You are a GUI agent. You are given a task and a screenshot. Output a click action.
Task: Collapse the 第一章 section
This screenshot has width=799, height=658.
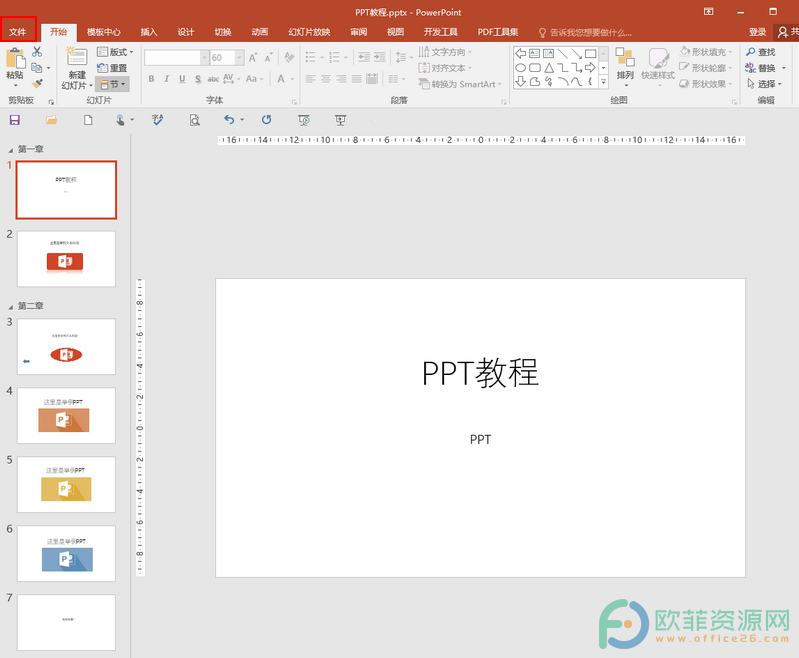point(11,150)
